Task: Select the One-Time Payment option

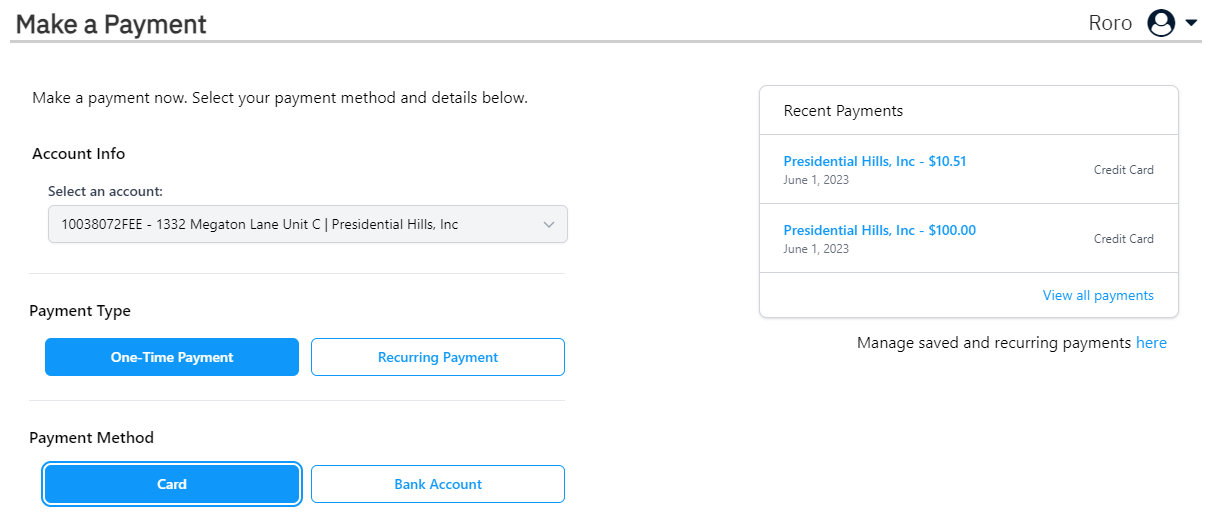Action: click(x=172, y=357)
